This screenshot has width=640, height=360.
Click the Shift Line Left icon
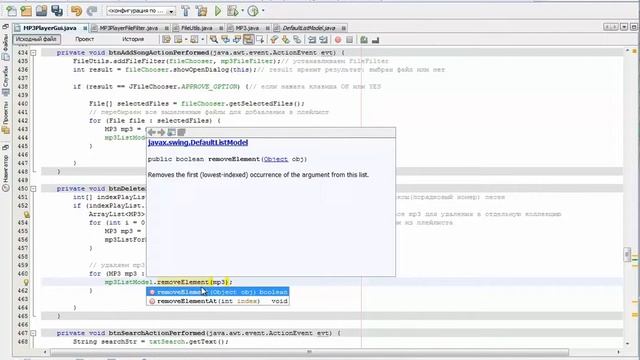coord(312,40)
